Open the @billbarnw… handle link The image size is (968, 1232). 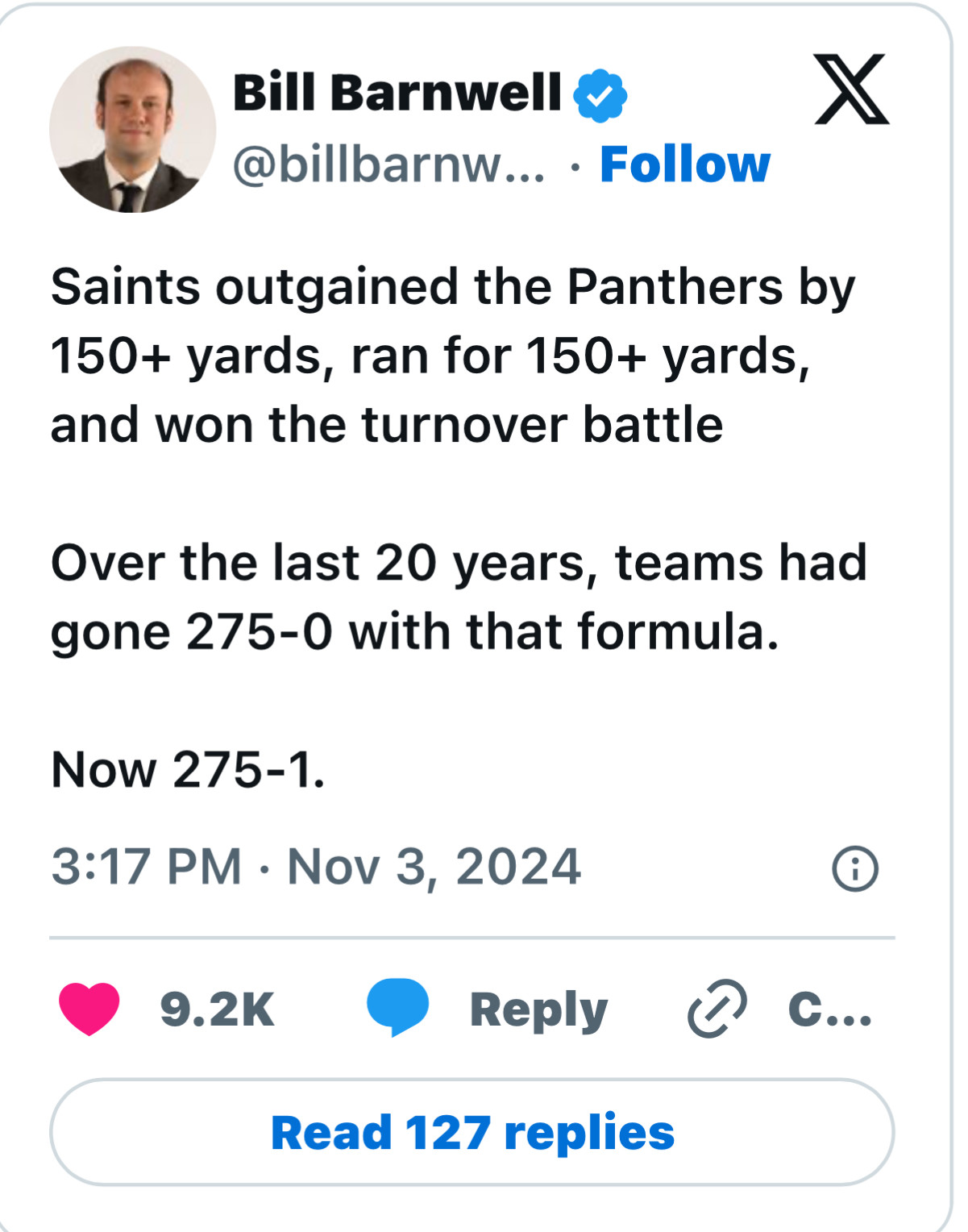coord(388,164)
